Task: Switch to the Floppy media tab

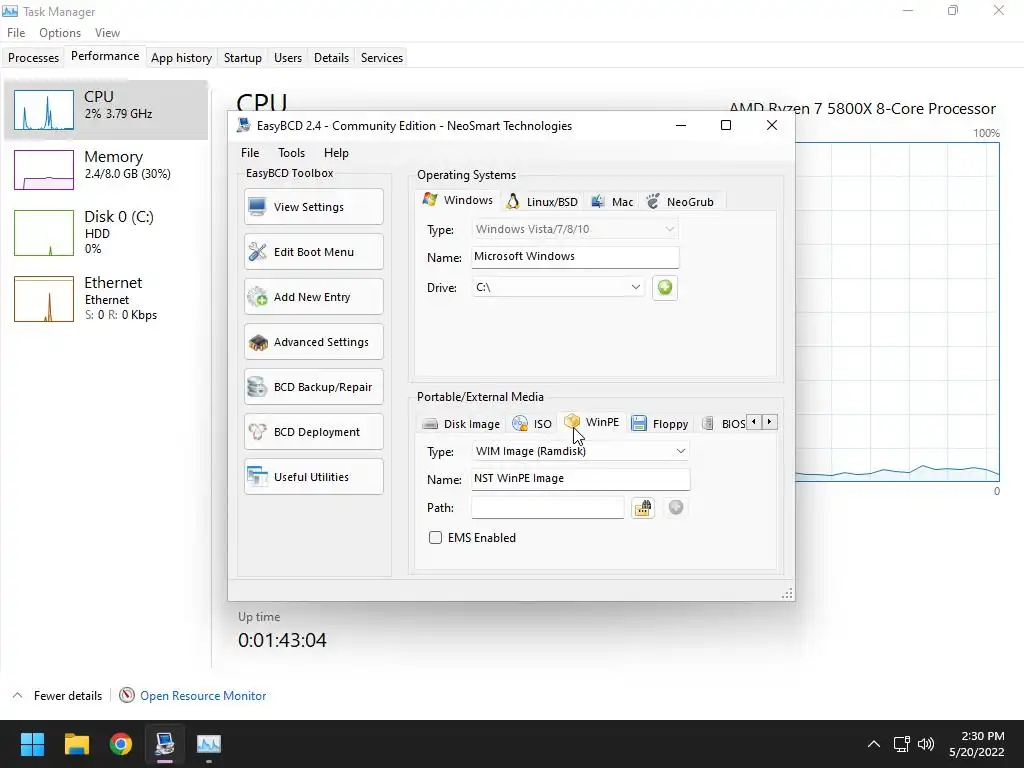Action: click(660, 424)
